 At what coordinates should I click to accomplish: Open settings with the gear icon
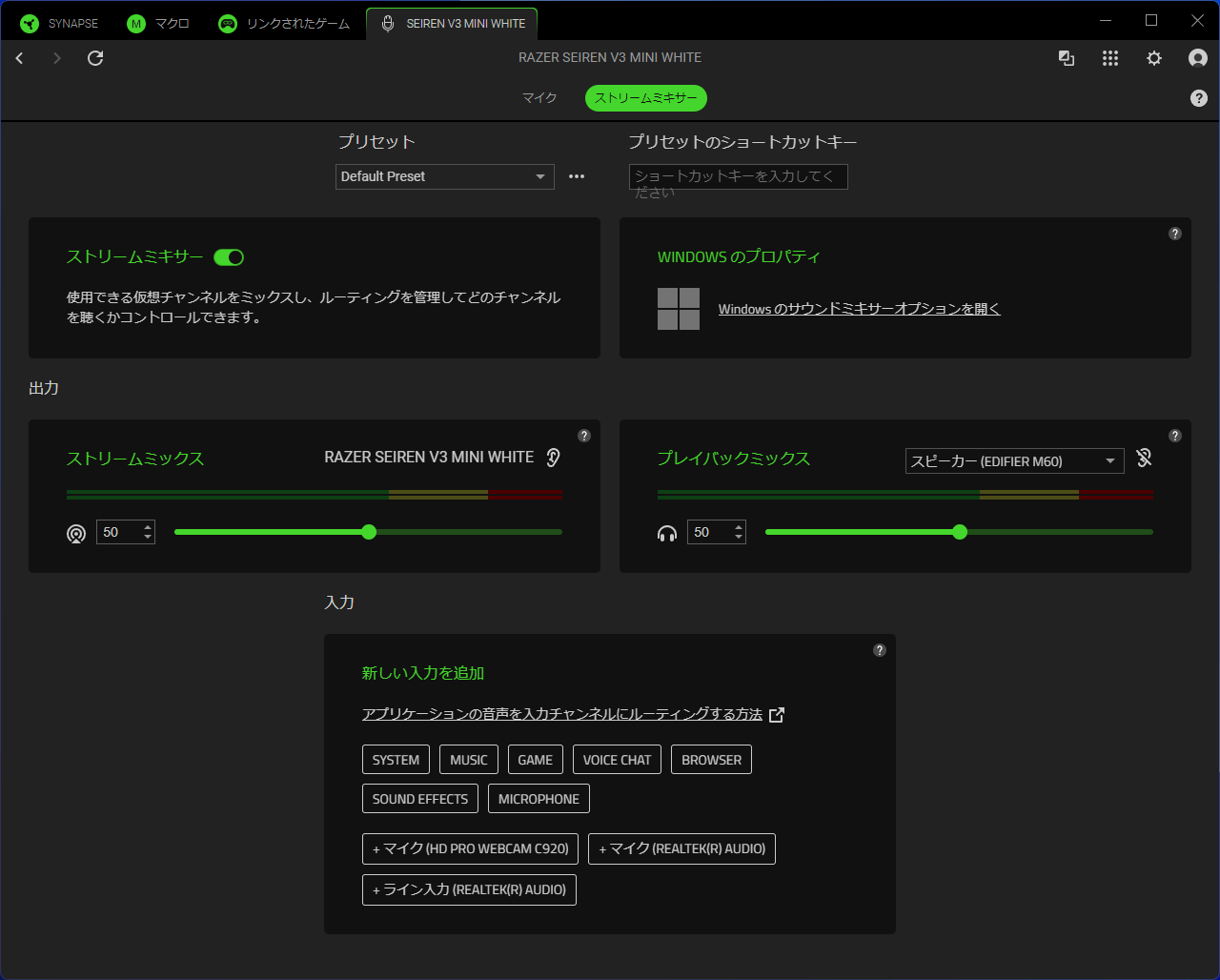tap(1153, 58)
